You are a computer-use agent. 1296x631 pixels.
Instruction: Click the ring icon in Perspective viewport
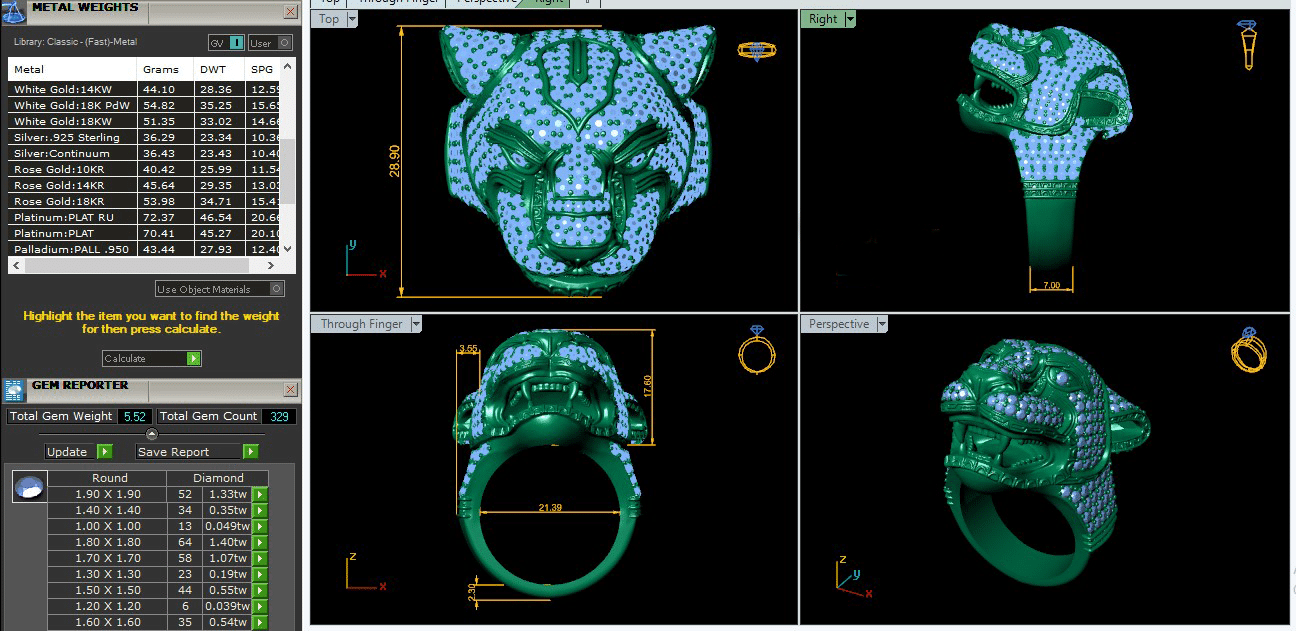click(x=1249, y=349)
